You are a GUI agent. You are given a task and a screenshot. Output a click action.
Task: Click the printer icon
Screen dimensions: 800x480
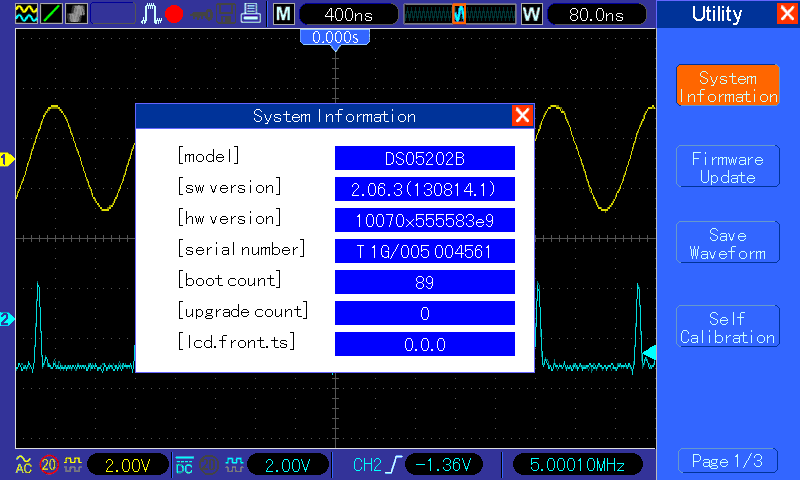click(251, 13)
